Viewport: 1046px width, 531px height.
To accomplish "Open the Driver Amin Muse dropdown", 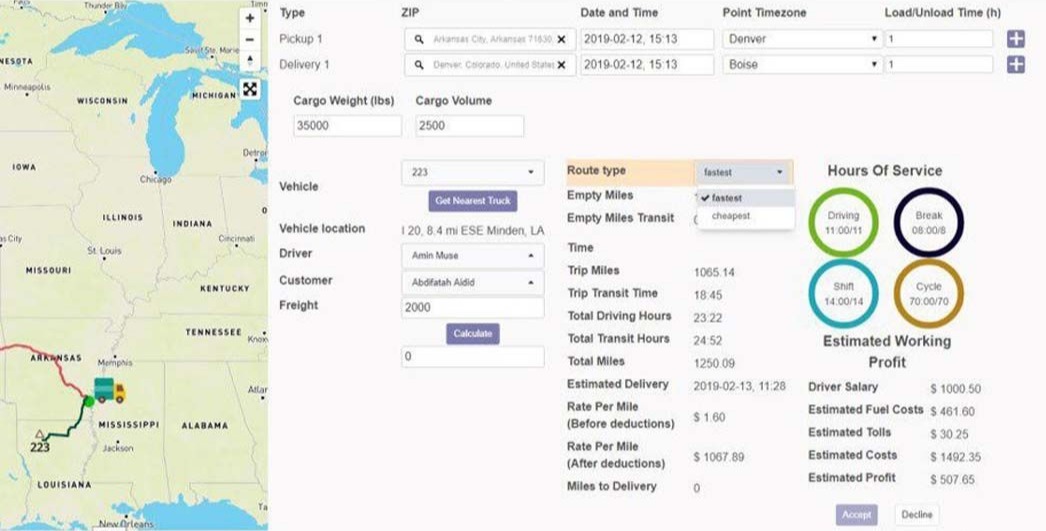I will coord(472,256).
